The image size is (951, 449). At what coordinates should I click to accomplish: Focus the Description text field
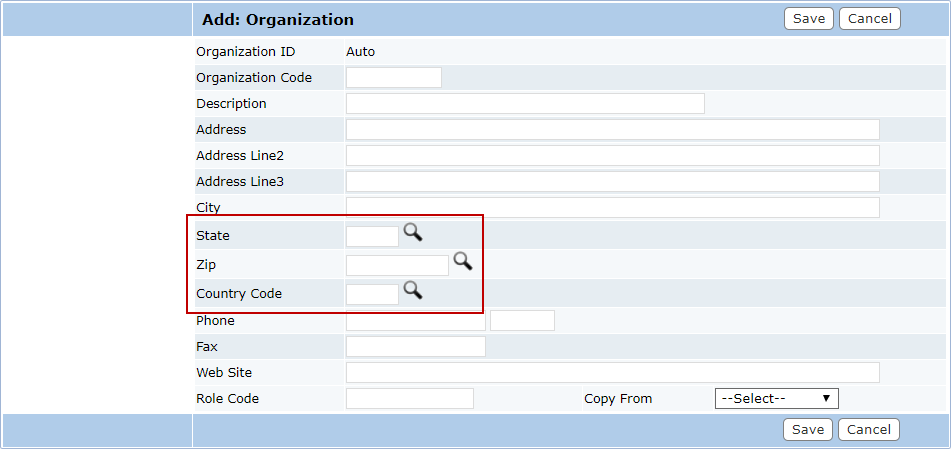tap(525, 104)
